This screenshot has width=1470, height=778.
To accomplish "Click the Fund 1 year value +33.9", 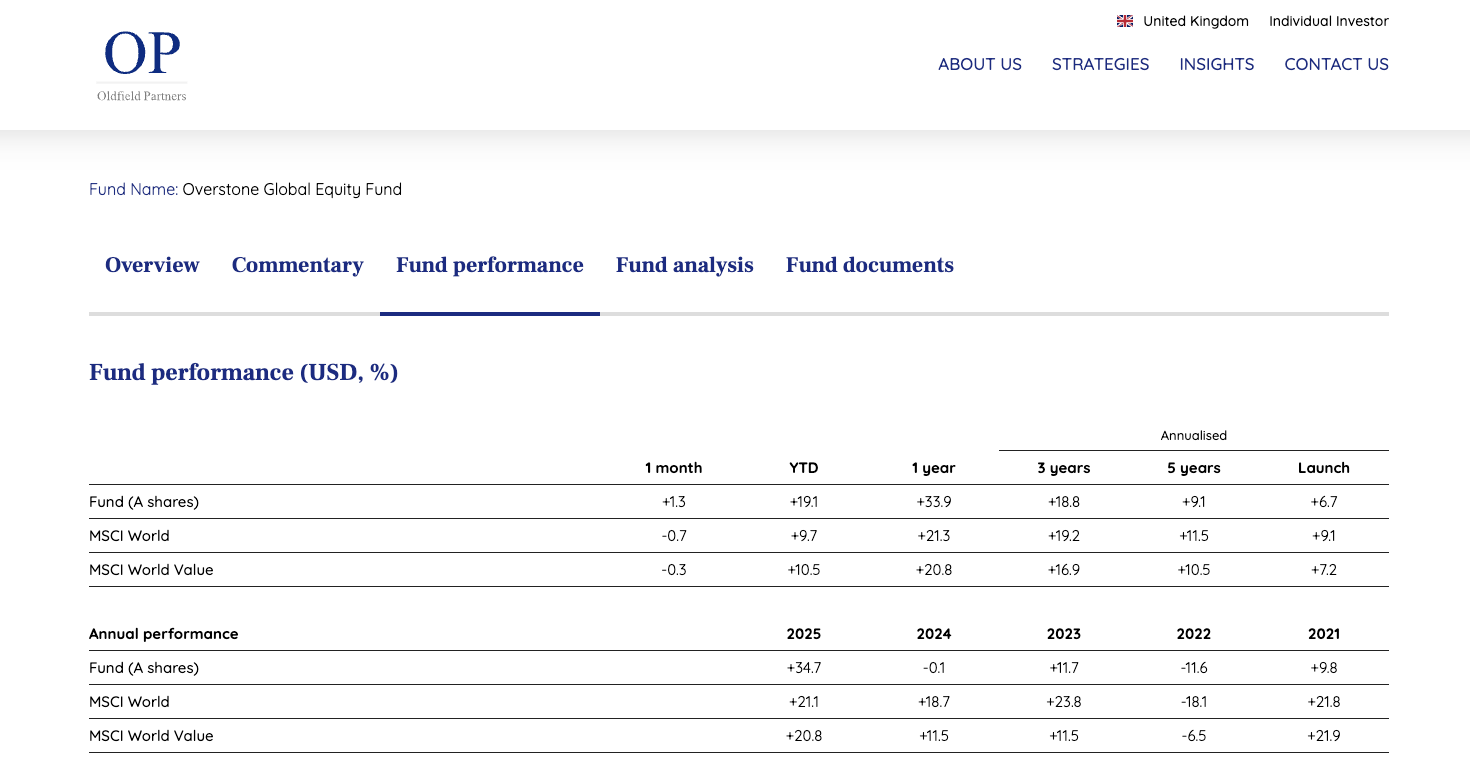I will pyautogui.click(x=934, y=502).
